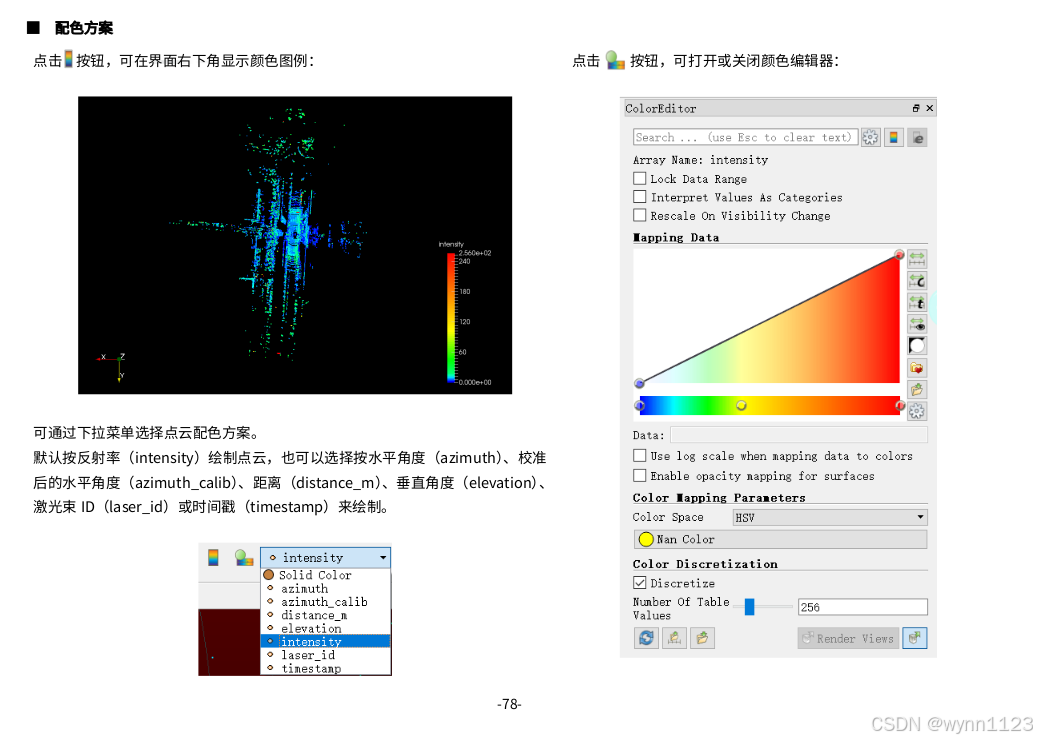The width and height of the screenshot is (1037, 742).
Task: Click 'Array Name: intensity' label
Action: click(700, 160)
